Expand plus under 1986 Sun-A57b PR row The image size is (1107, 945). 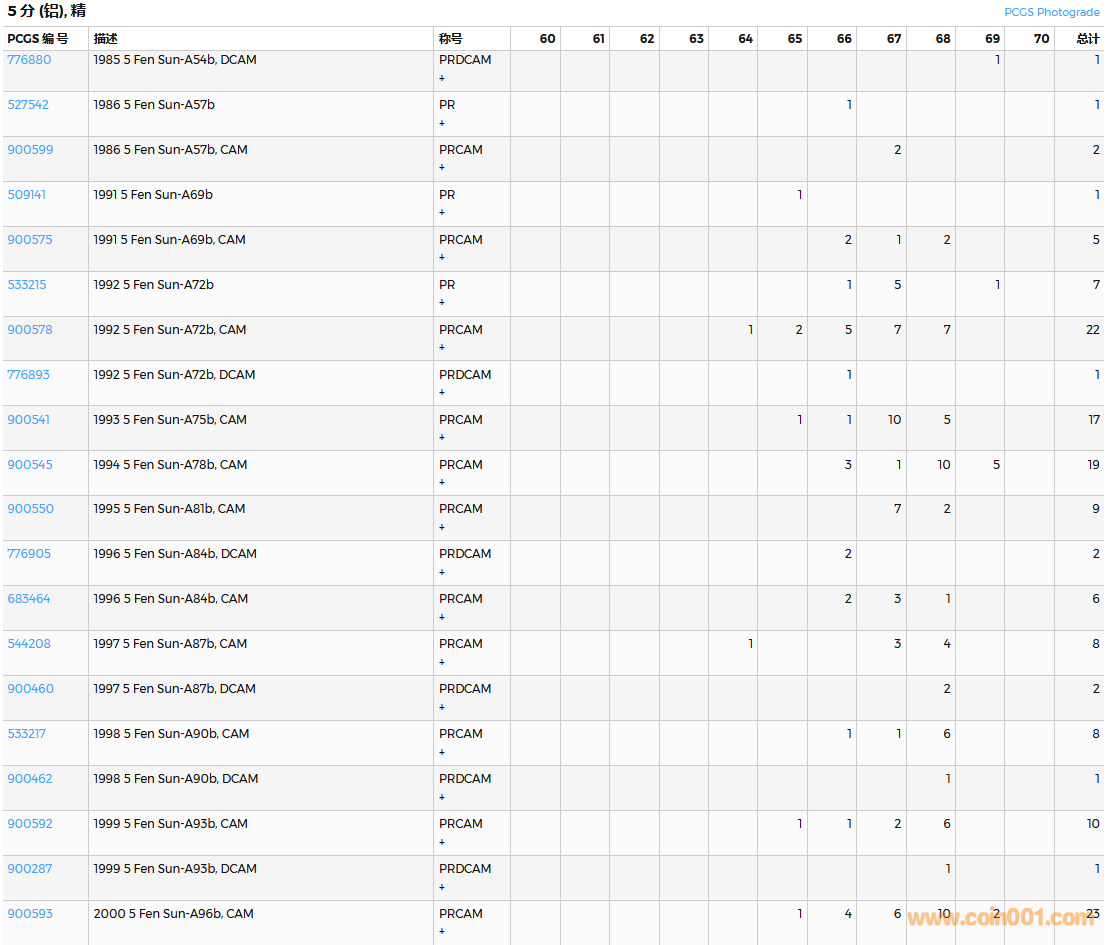(442, 123)
